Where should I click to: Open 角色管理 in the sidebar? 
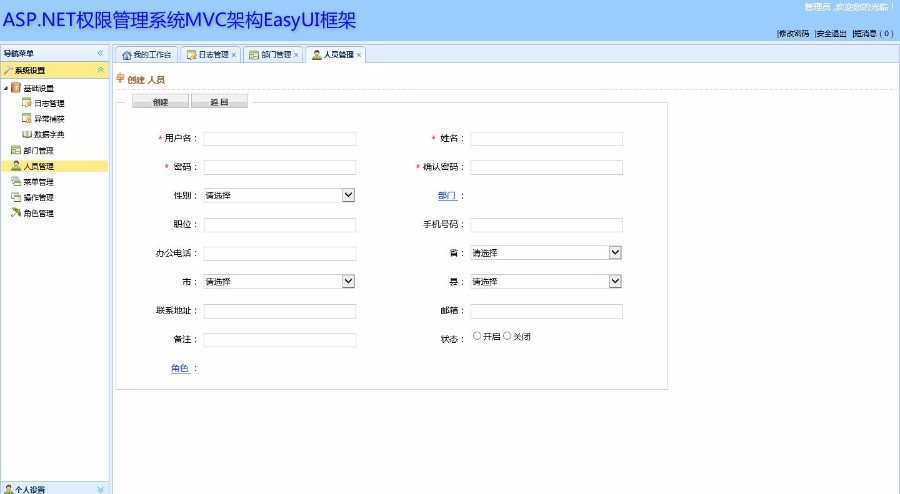pyautogui.click(x=38, y=213)
